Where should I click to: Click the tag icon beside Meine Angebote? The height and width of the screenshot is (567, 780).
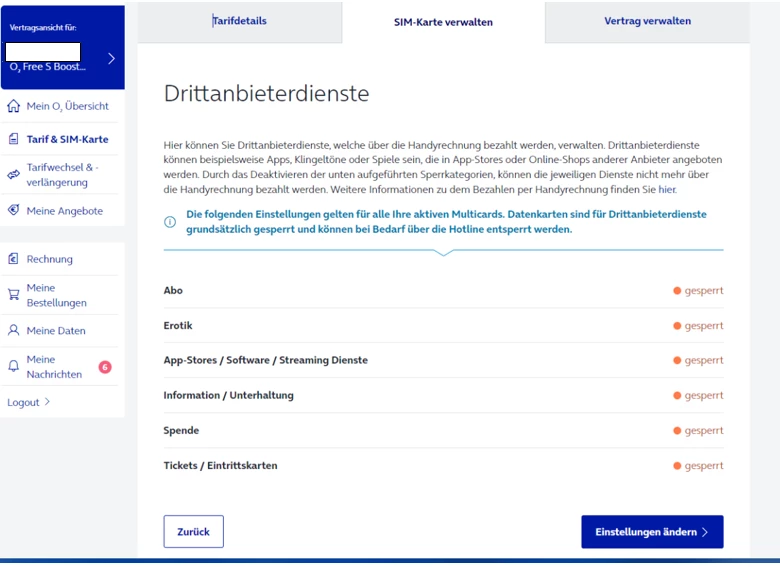point(13,210)
